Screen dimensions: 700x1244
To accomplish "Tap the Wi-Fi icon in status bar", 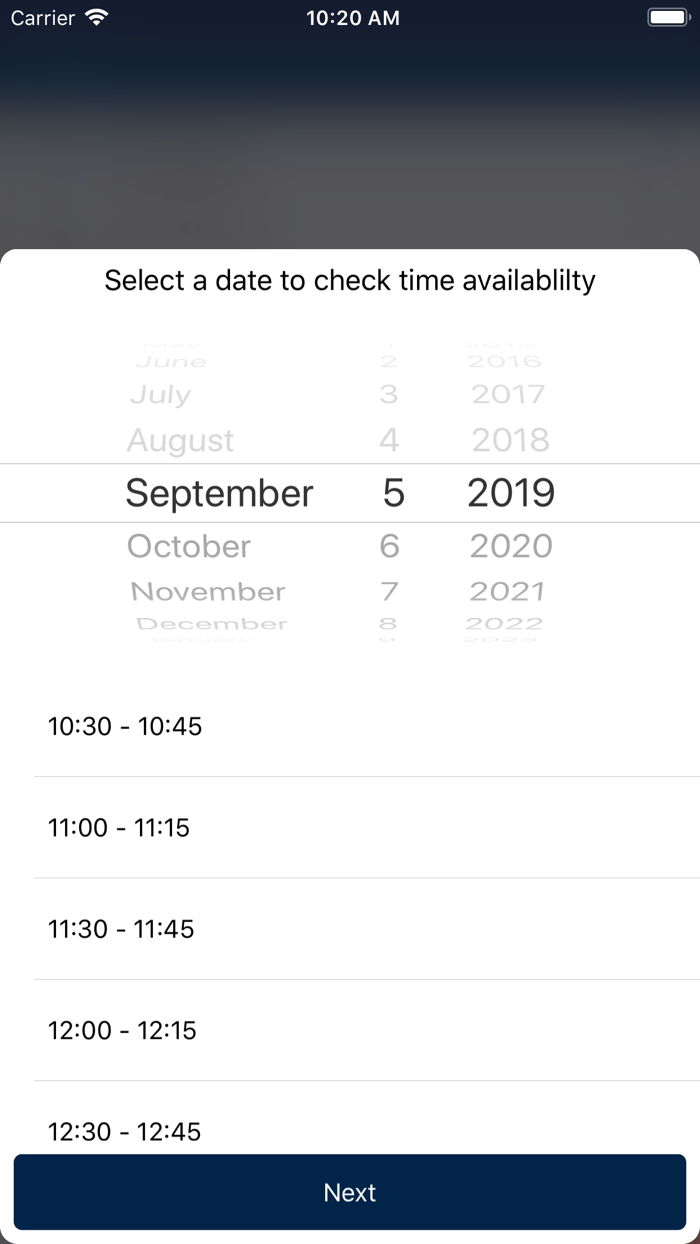I will [x=96, y=18].
